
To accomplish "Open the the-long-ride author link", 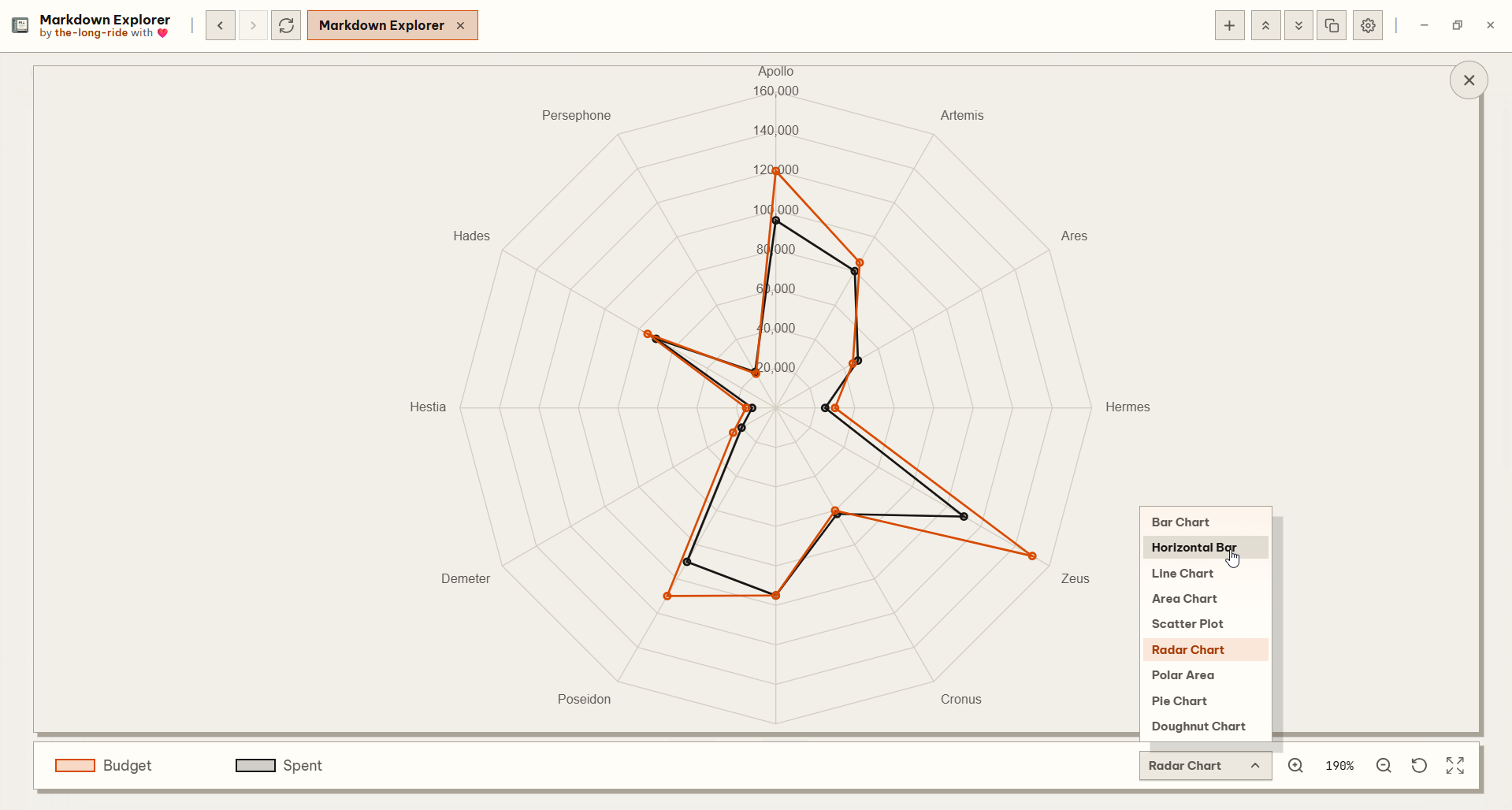I will 91,33.
